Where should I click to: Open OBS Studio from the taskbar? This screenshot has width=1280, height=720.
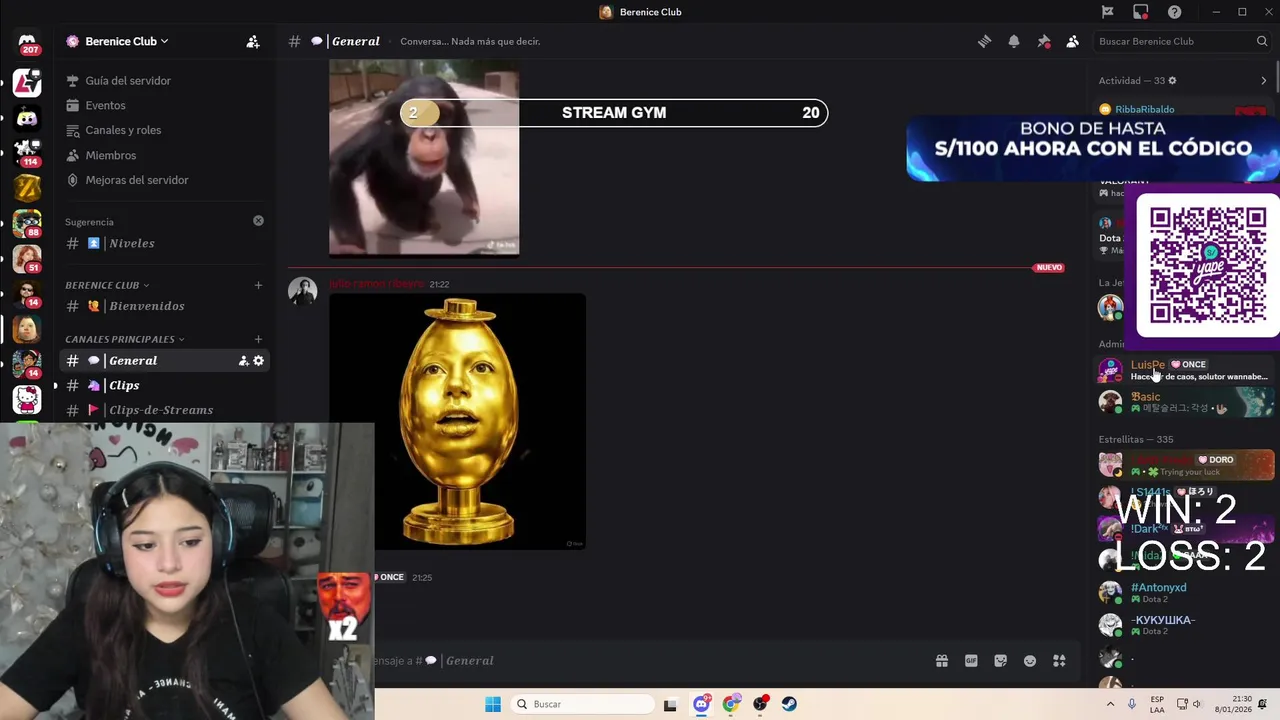[x=760, y=704]
